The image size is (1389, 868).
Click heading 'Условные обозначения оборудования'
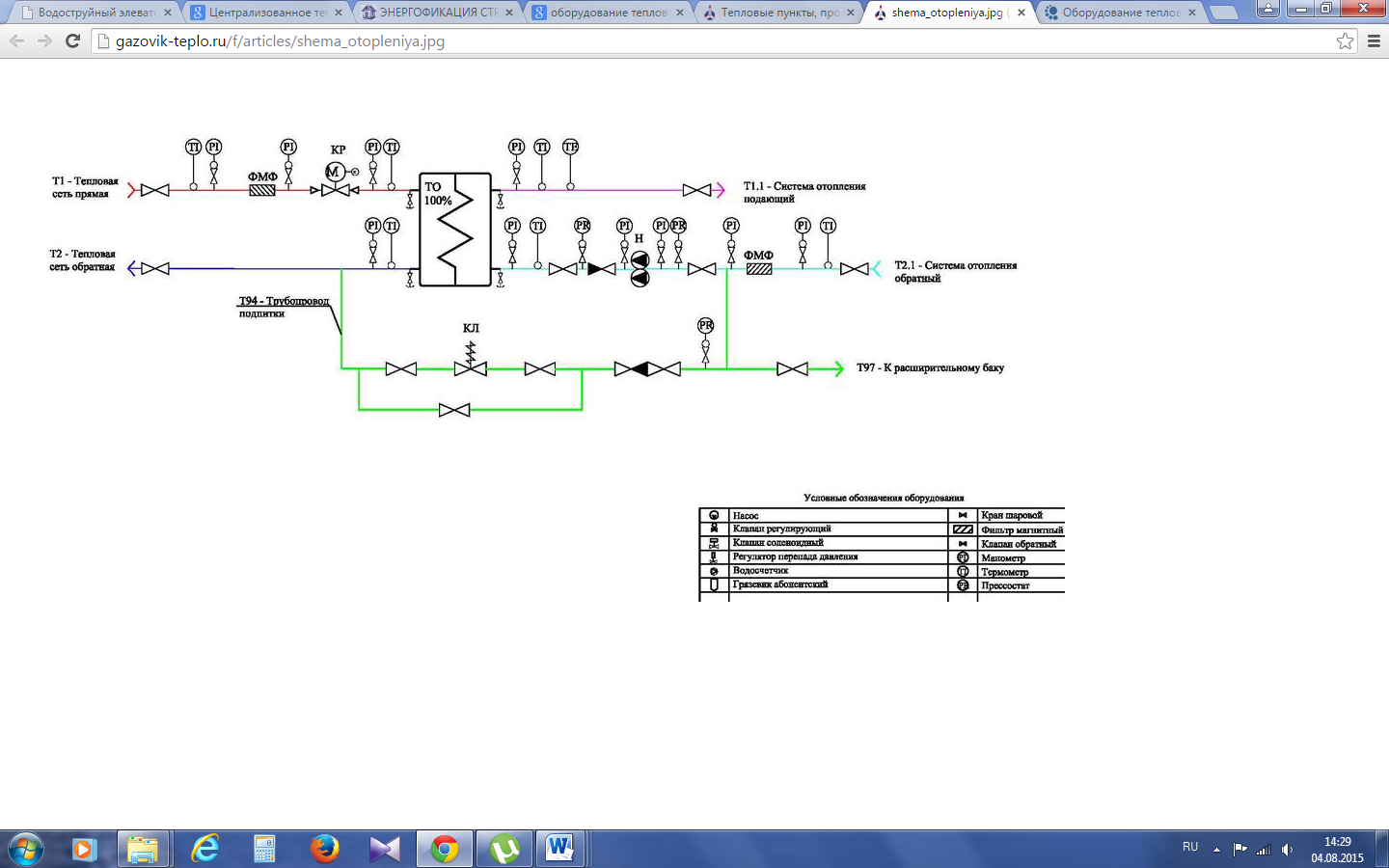click(884, 498)
